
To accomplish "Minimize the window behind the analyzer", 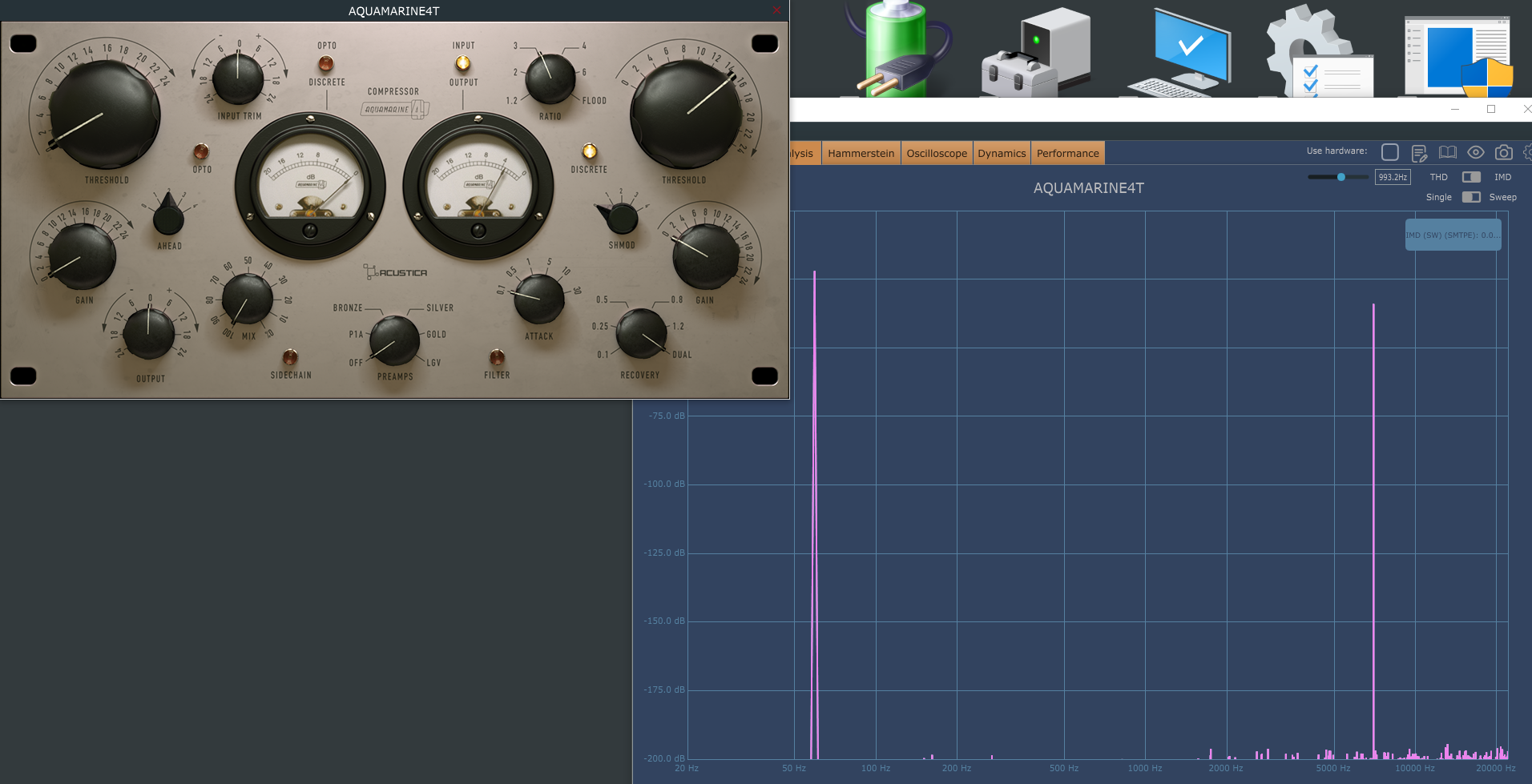I will 1455,109.
